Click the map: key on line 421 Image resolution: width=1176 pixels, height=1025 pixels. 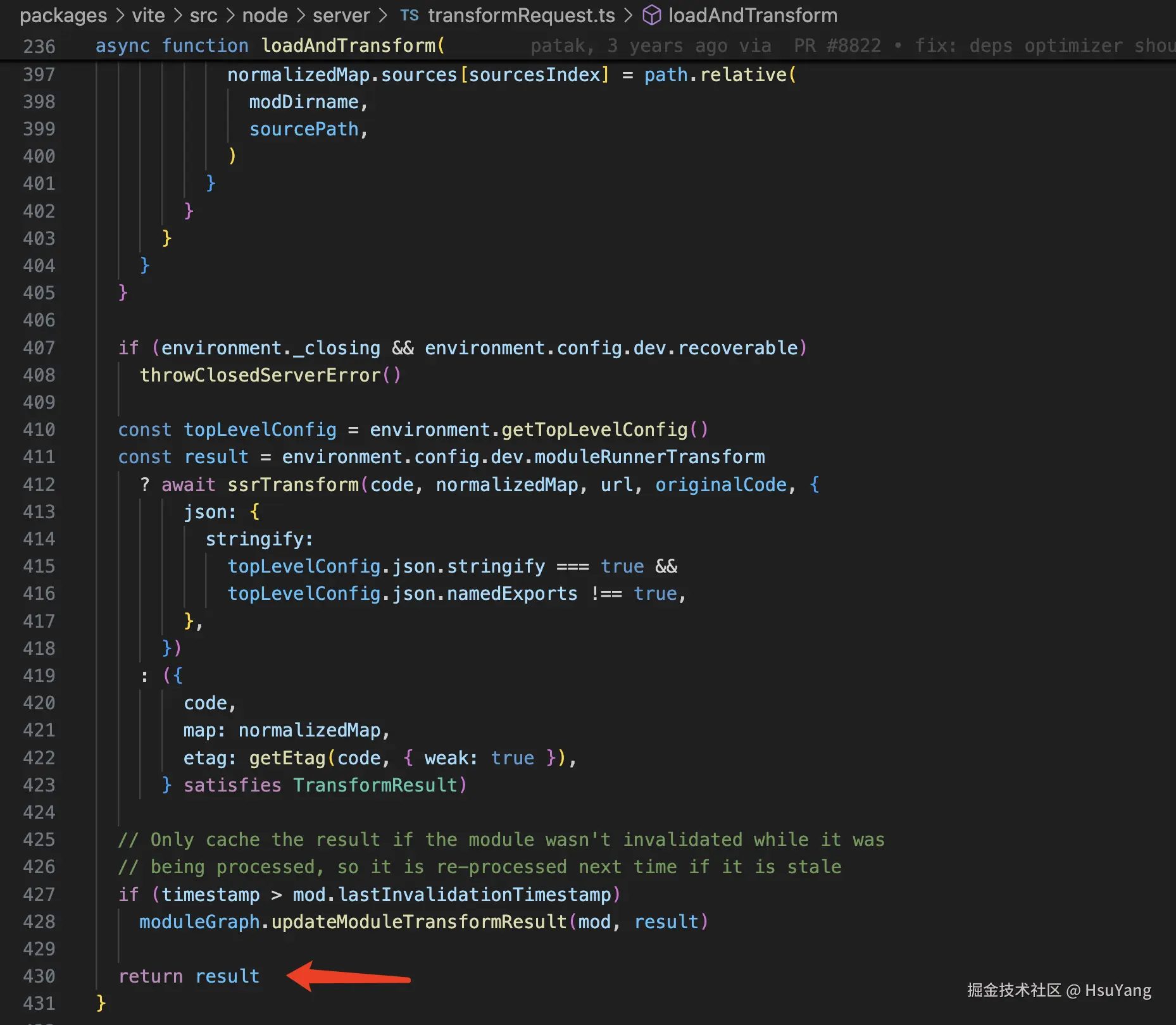(x=204, y=730)
